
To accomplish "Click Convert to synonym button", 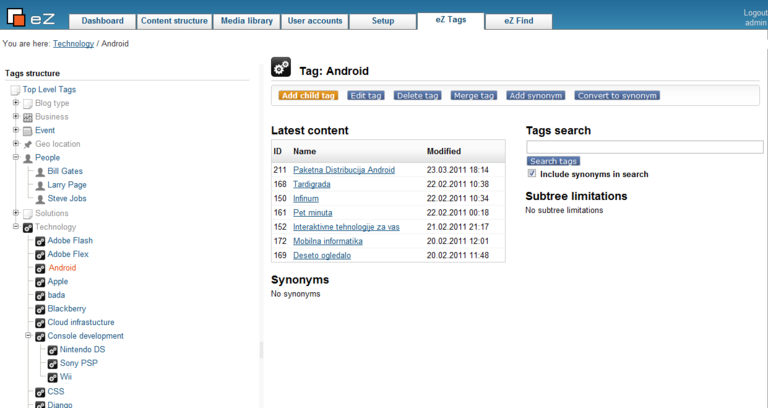I will pyautogui.click(x=617, y=96).
